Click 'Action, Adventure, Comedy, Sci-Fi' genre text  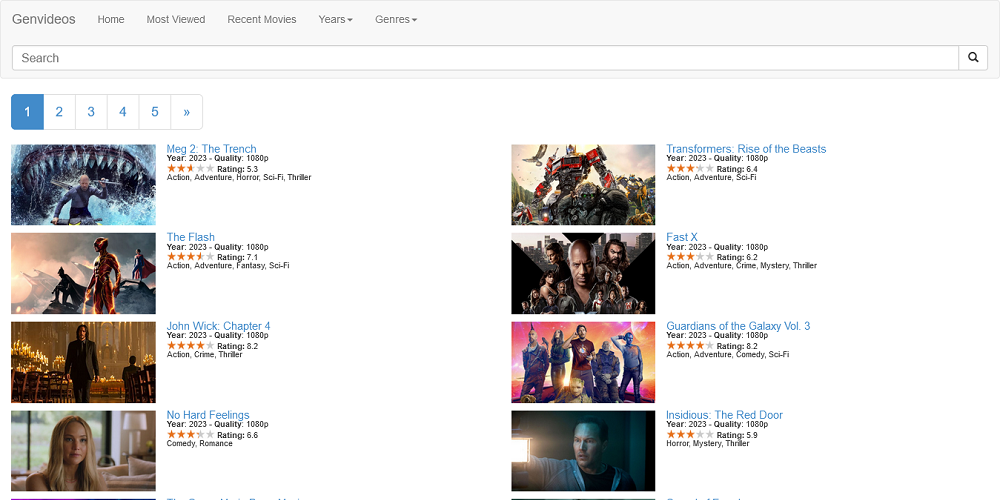728,354
